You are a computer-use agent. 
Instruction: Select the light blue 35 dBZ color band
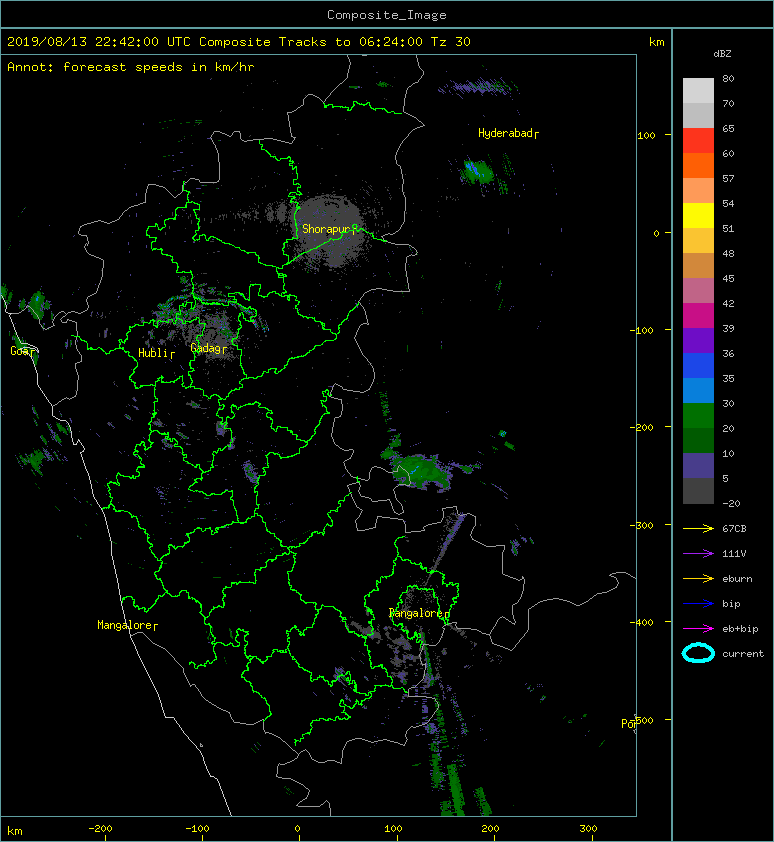point(698,390)
